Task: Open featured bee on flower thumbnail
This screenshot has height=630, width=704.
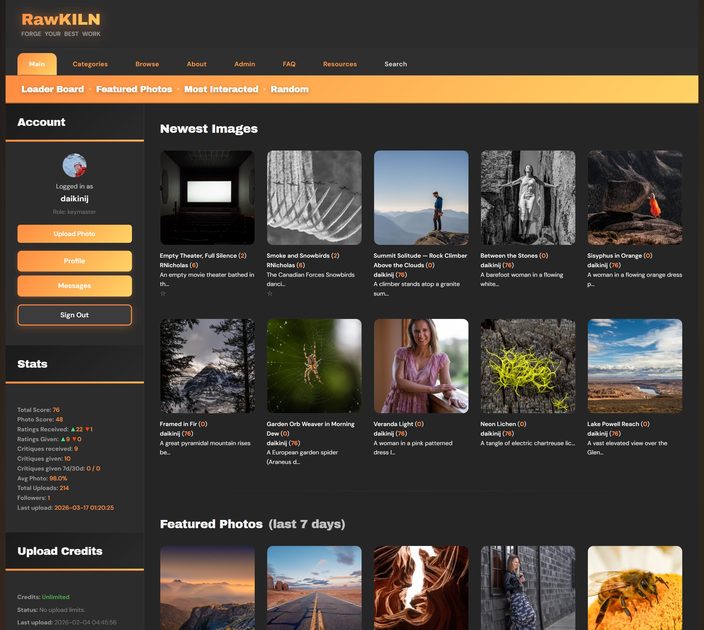Action: point(635,588)
